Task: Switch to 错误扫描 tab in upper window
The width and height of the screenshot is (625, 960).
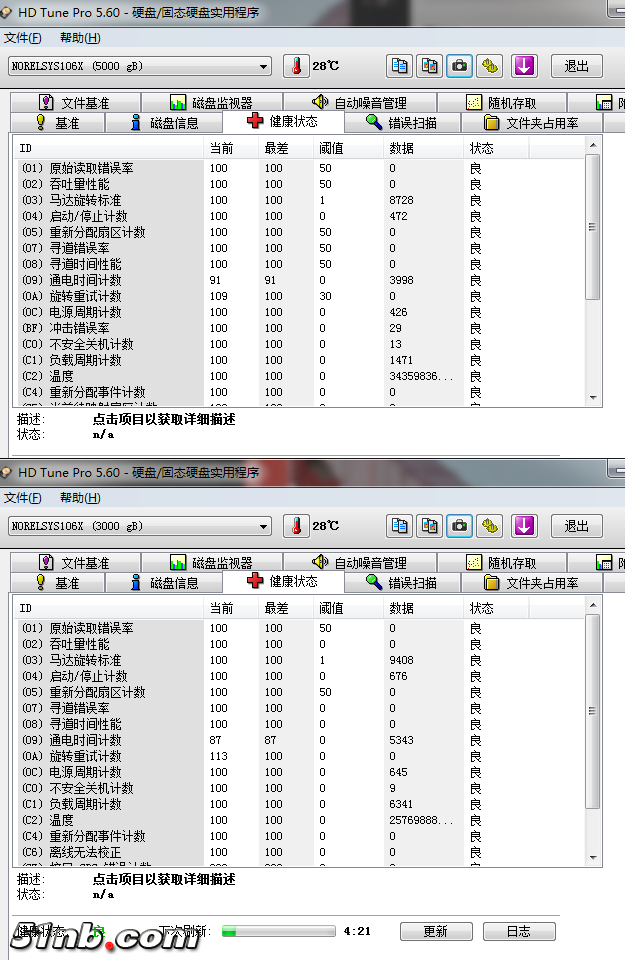Action: click(x=402, y=122)
